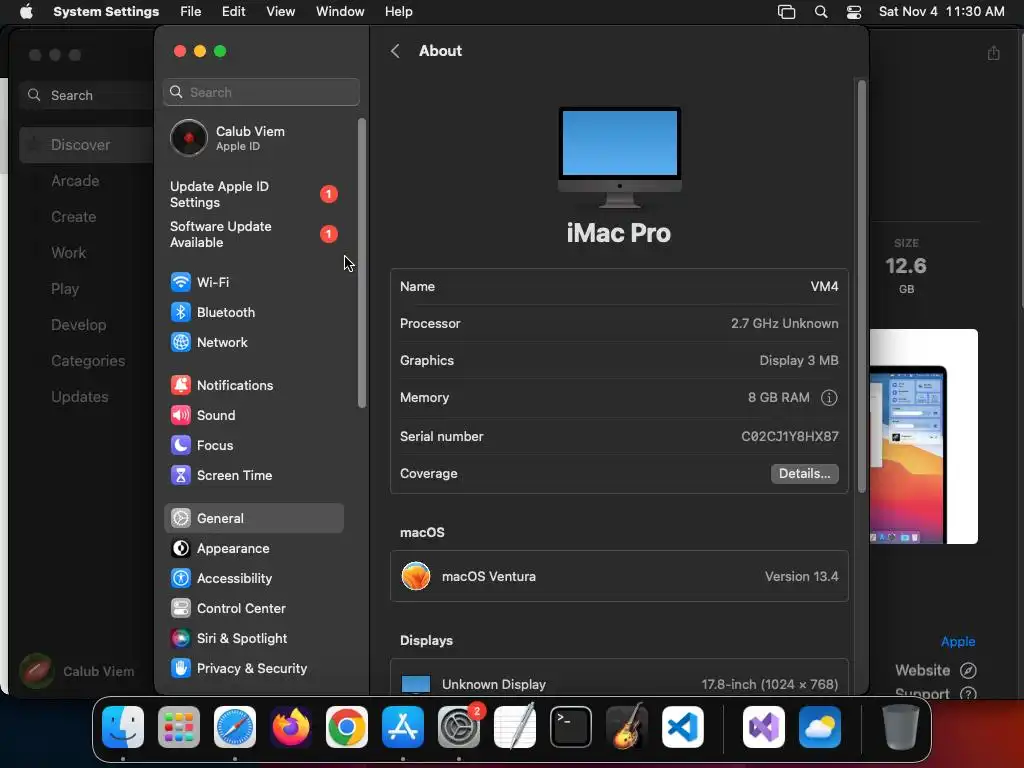The width and height of the screenshot is (1024, 768).
Task: Open Launchpad from the Dock
Action: click(x=179, y=727)
